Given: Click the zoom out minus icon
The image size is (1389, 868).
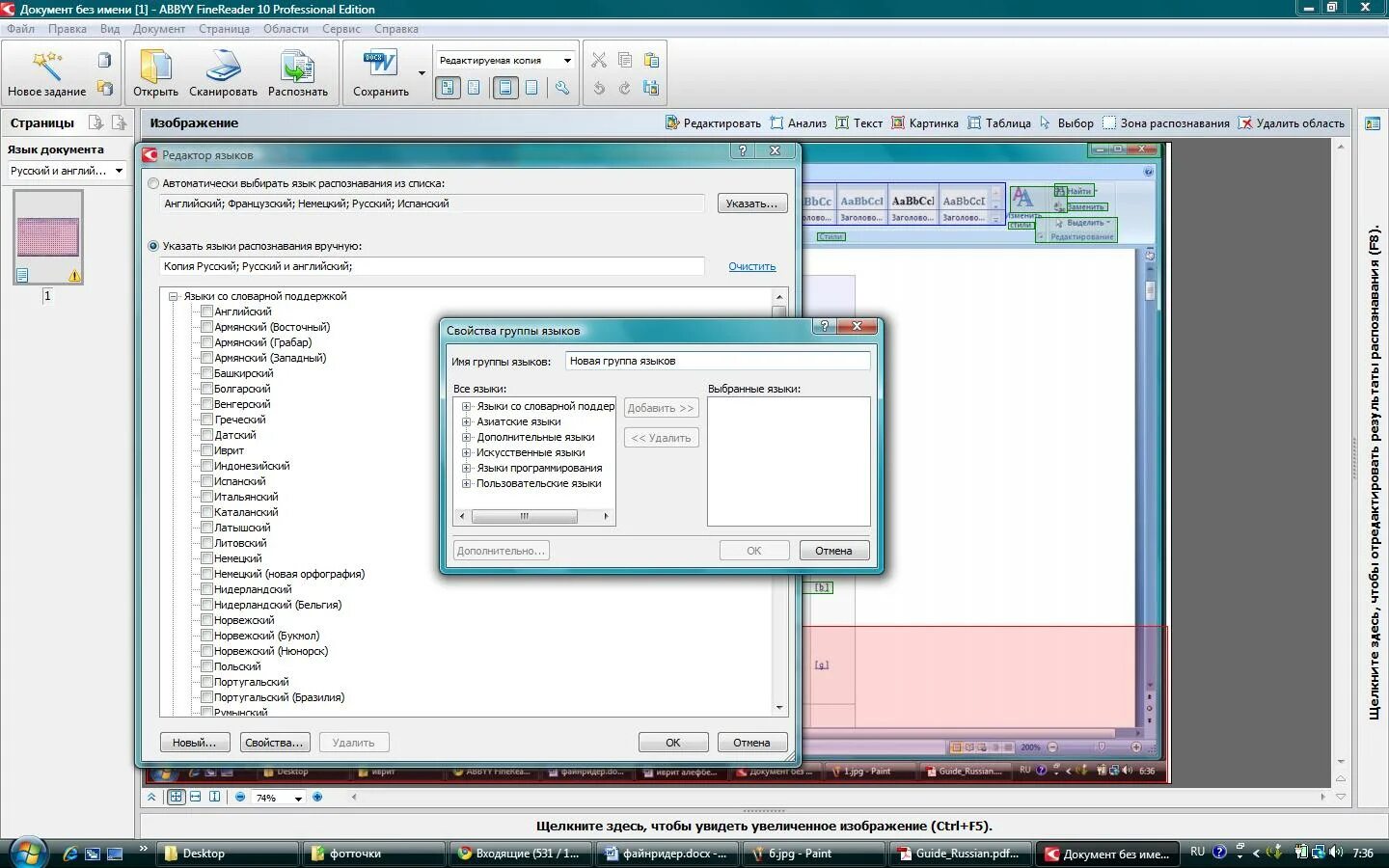Looking at the screenshot, I should pyautogui.click(x=240, y=797).
